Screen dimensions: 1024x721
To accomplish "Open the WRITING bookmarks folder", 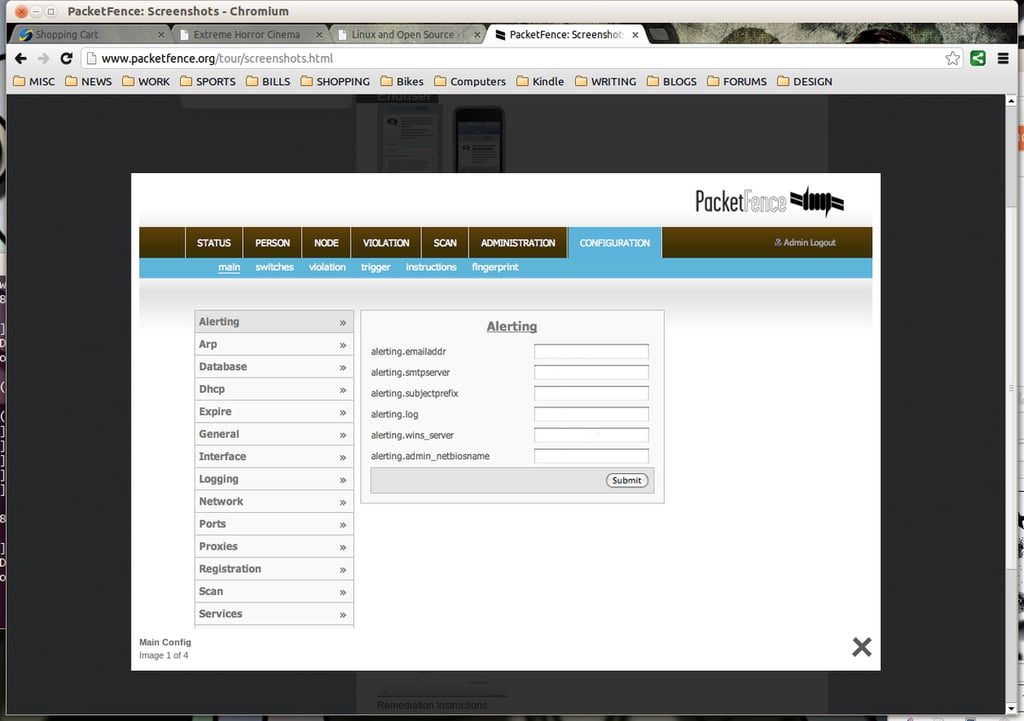I will pos(605,82).
